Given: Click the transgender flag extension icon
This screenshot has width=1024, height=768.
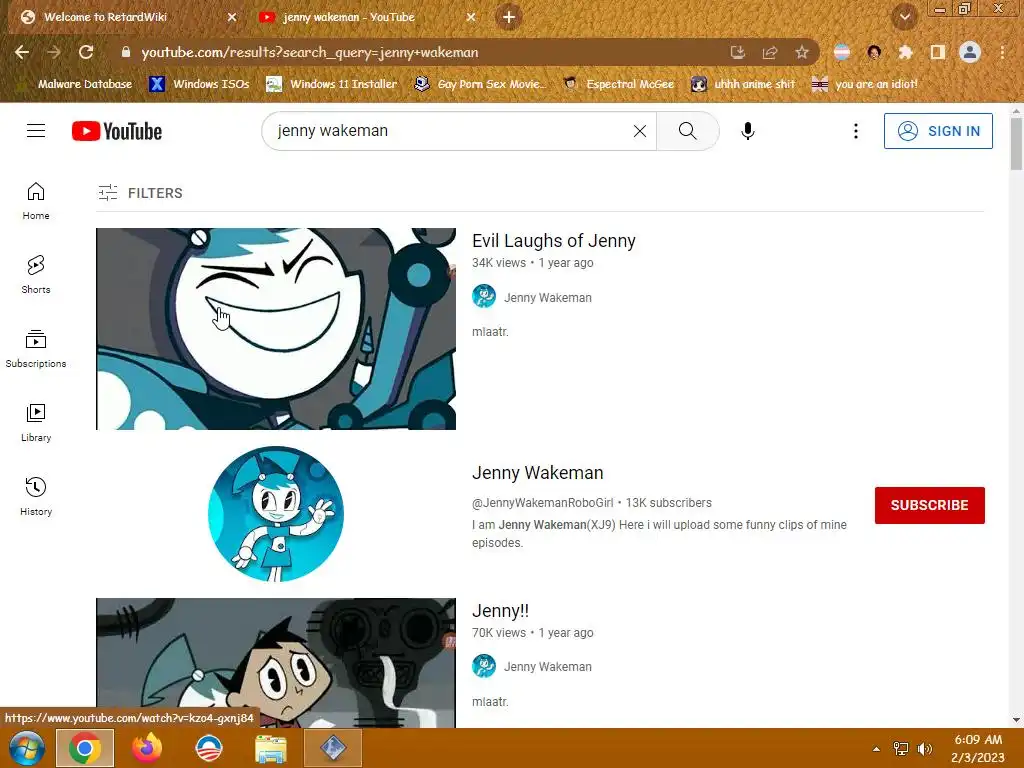Looking at the screenshot, I should tap(842, 52).
